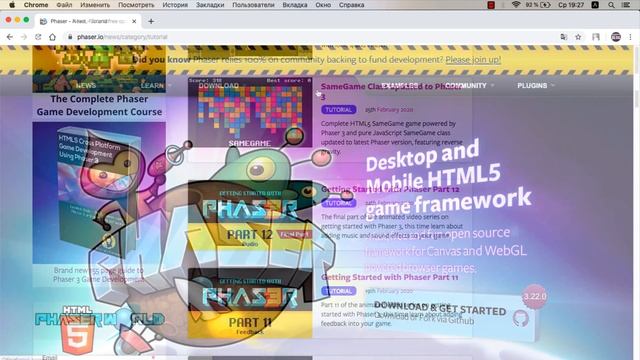This screenshot has height=360, width=640.
Task: Open the keyboard input source icon
Action: [x=595, y=5]
